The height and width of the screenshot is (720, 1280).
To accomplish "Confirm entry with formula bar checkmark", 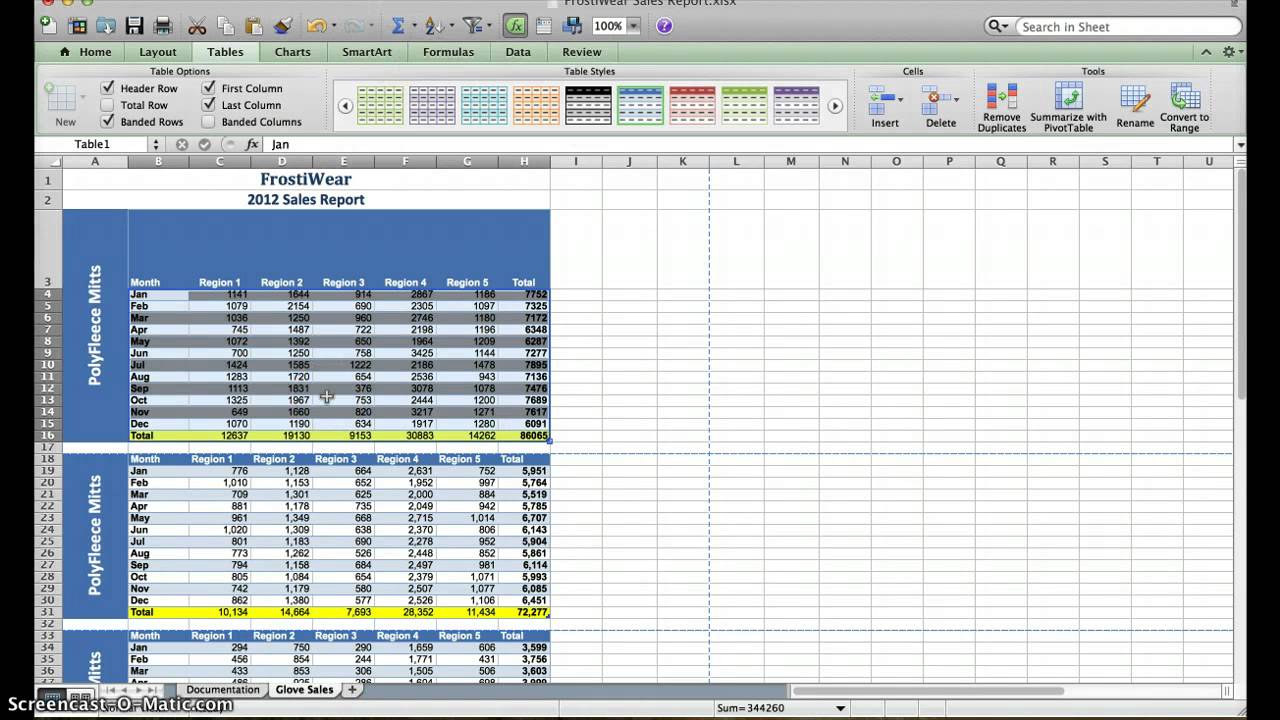I will [205, 144].
